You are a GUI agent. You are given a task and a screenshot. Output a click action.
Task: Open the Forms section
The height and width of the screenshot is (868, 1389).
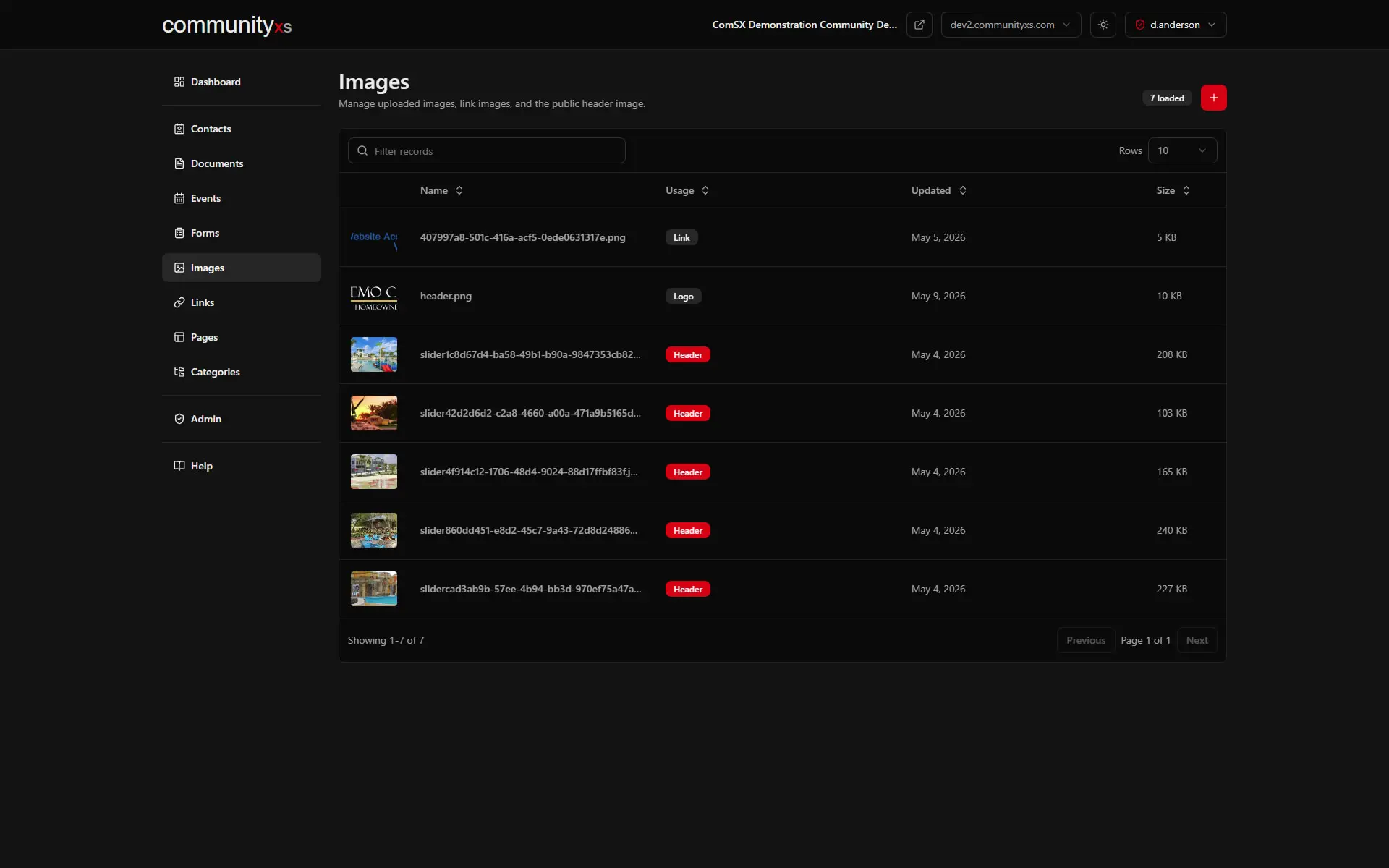[241, 233]
